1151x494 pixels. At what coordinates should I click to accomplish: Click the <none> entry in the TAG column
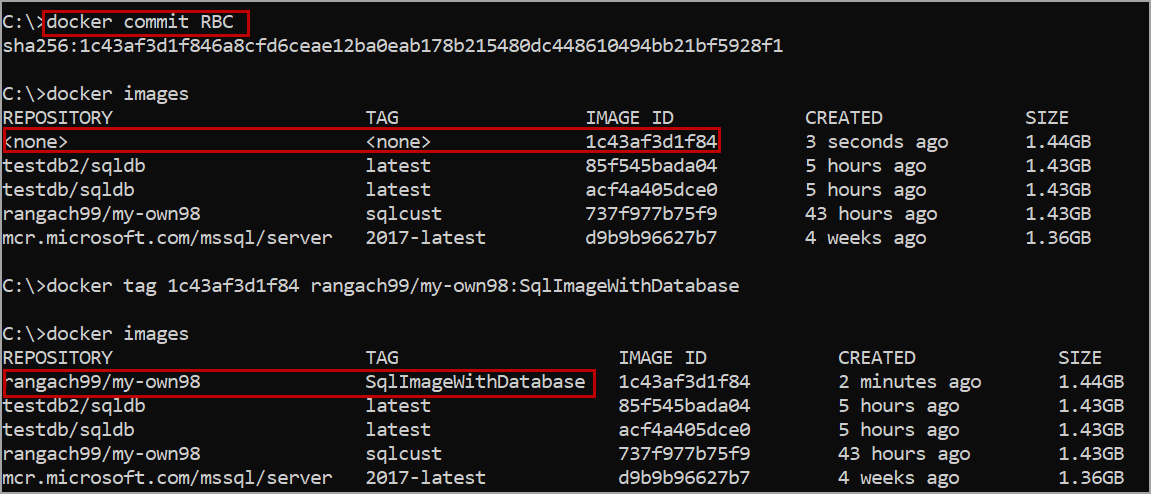pyautogui.click(x=398, y=142)
